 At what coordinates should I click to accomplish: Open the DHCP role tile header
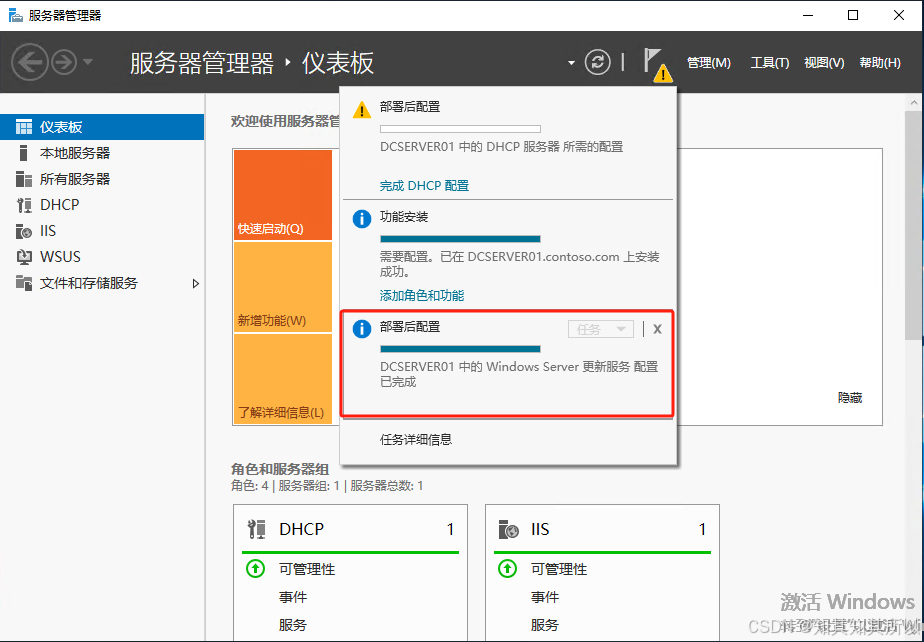351,529
